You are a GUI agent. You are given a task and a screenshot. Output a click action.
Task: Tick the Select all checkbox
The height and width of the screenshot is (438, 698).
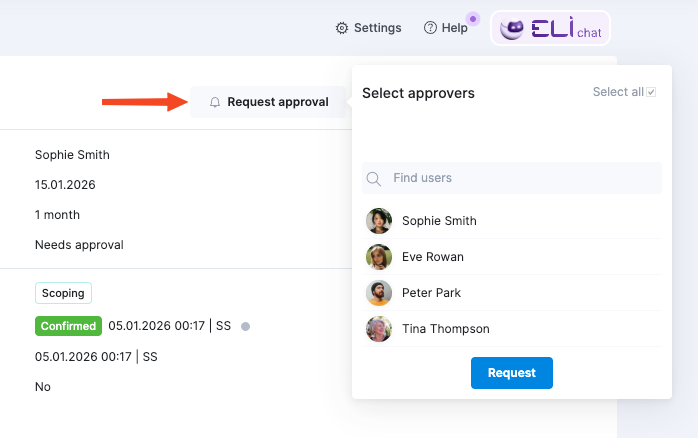click(651, 92)
